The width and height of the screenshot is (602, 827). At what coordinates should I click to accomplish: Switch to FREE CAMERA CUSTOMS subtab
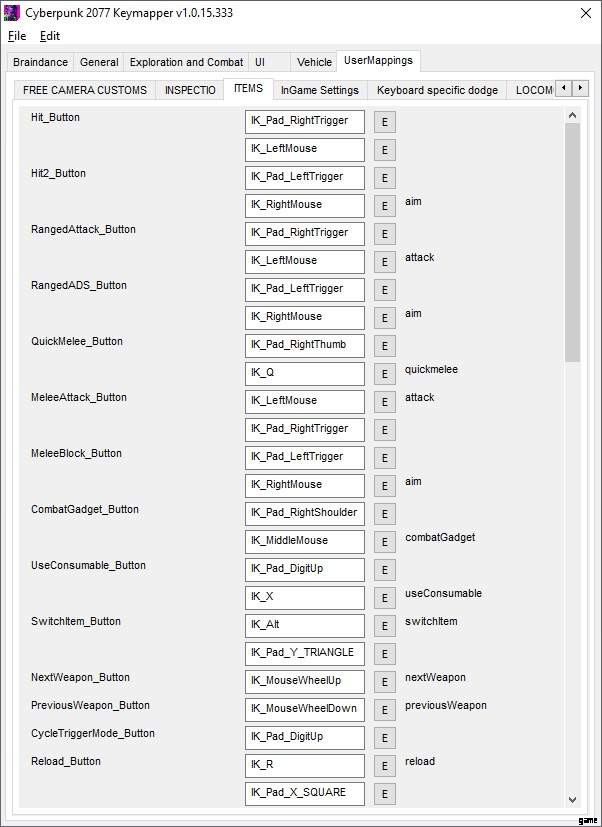pos(85,90)
